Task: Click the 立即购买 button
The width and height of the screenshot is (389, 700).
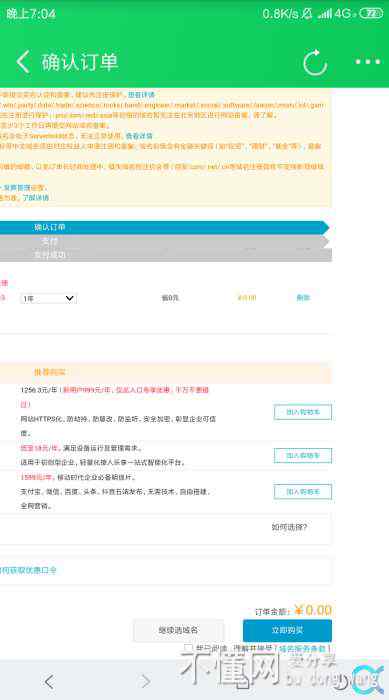Action: tap(287, 630)
